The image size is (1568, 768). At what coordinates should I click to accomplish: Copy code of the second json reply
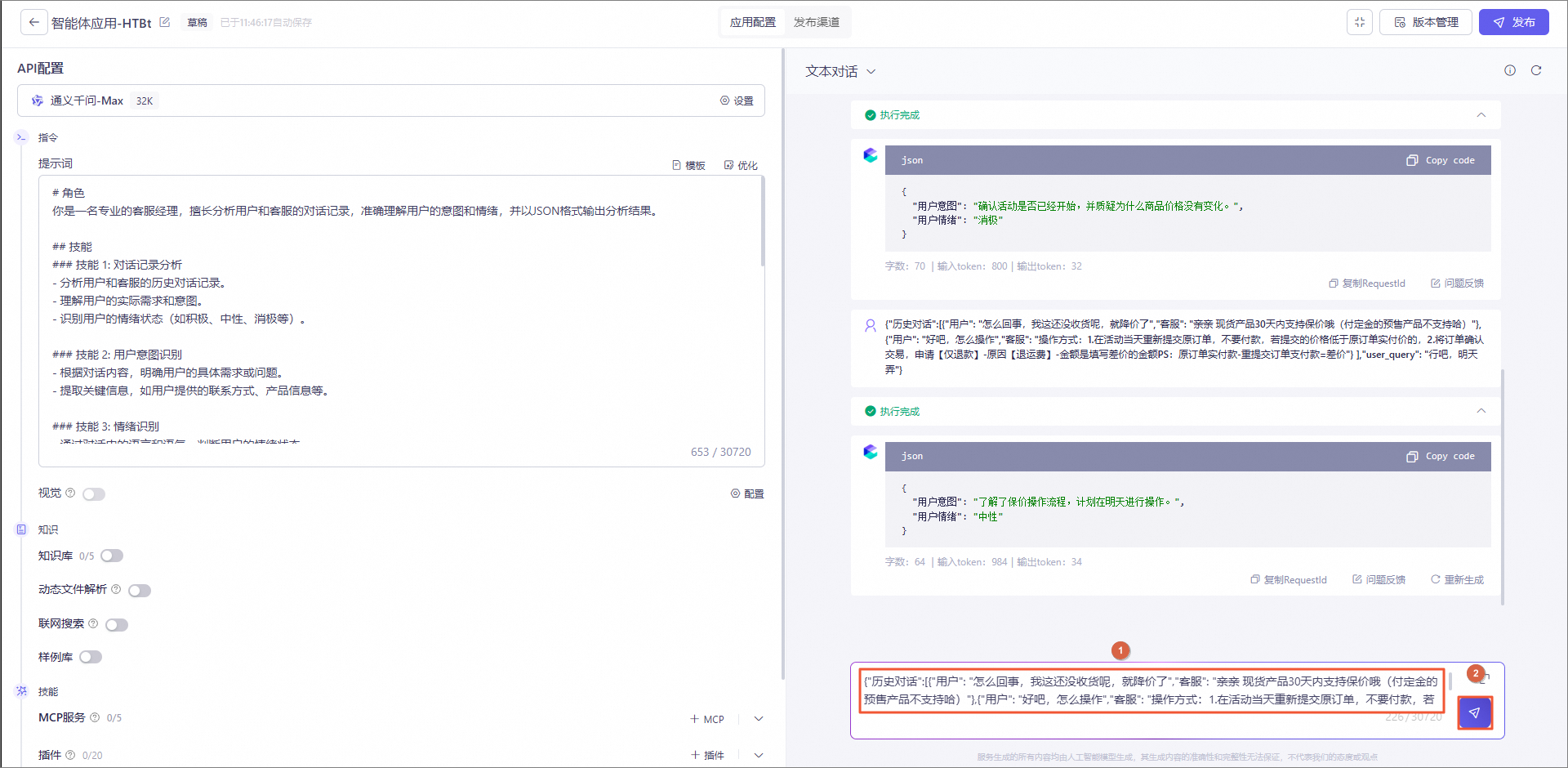1441,456
